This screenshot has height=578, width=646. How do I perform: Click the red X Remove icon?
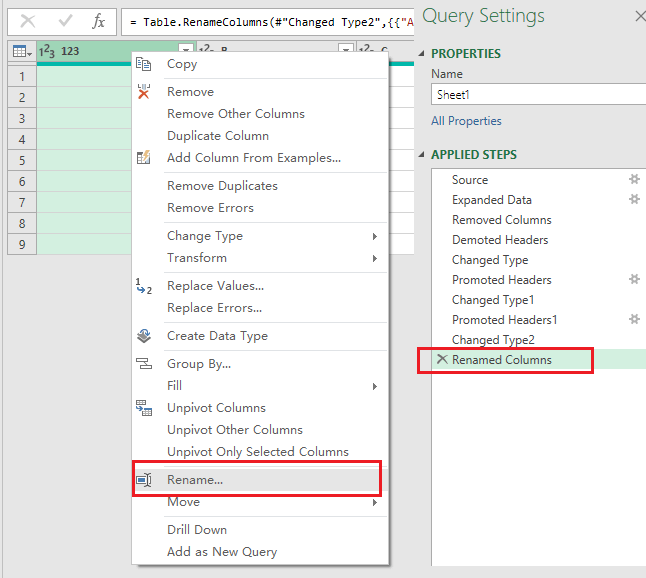pos(143,92)
